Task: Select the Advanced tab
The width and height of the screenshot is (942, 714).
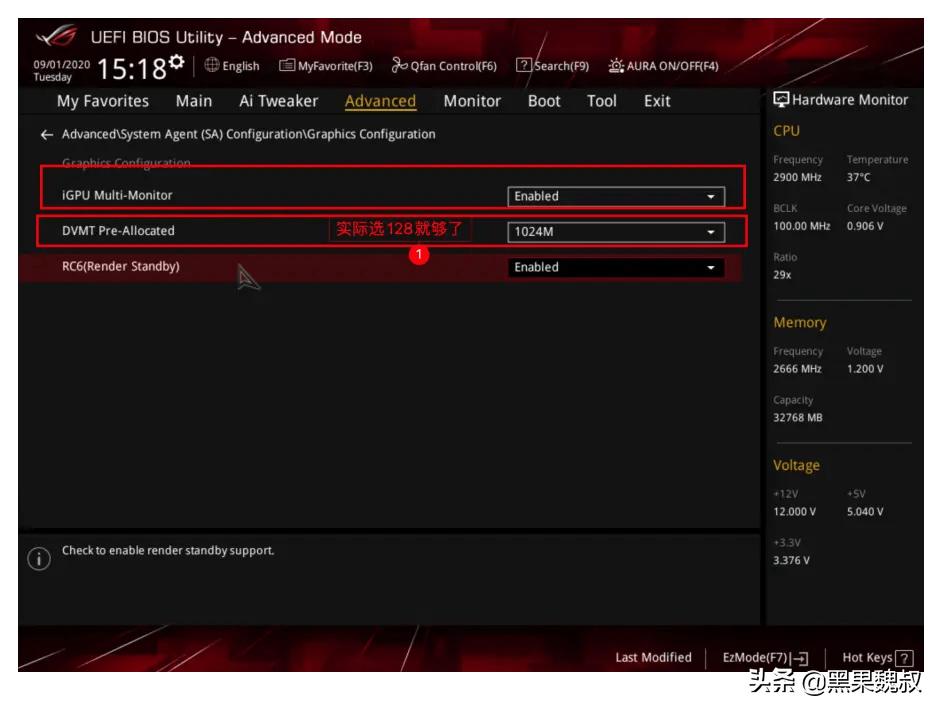Action: (380, 101)
